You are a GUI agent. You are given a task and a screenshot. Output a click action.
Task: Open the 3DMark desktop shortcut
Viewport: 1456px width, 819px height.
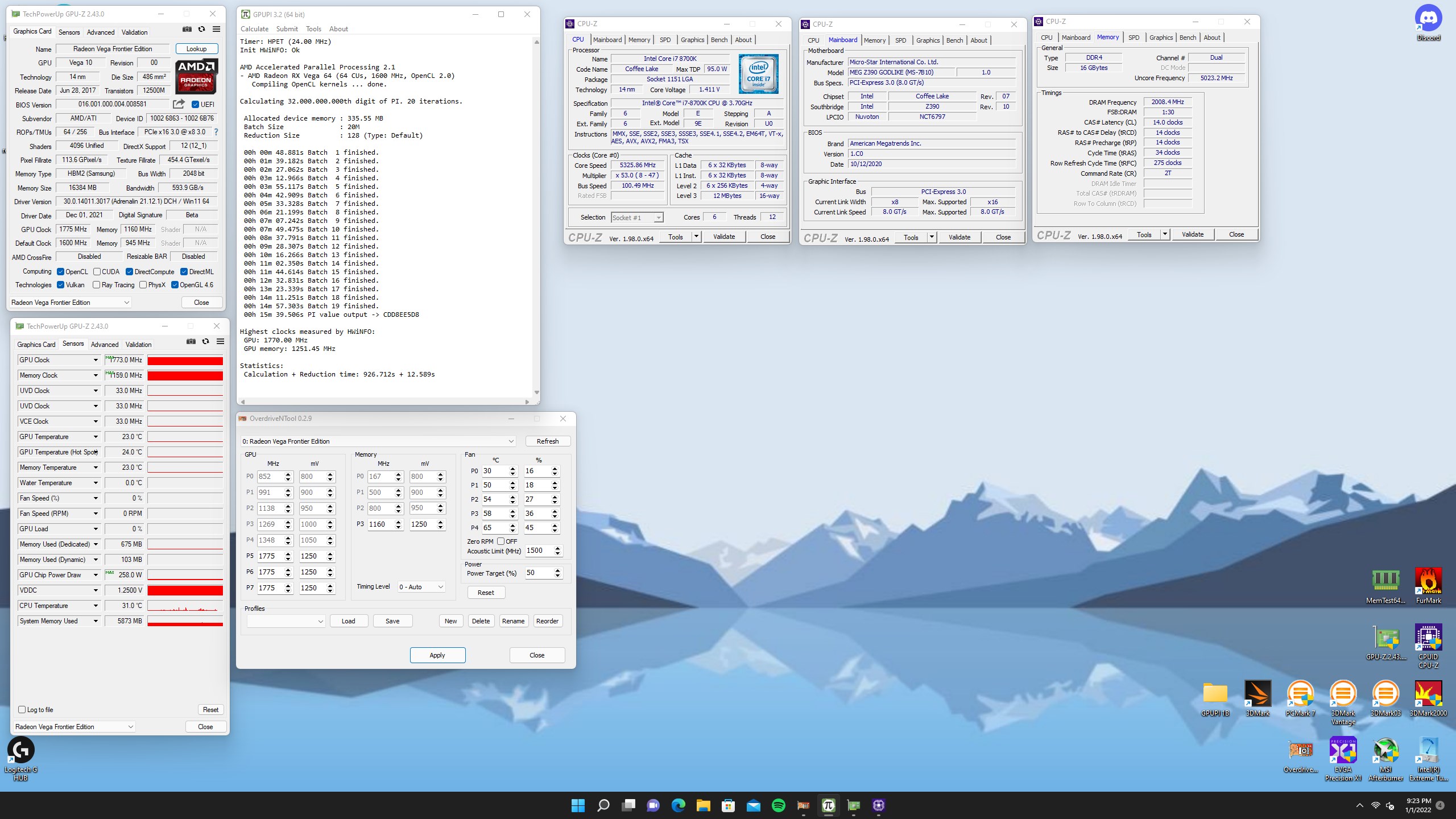tap(1258, 699)
